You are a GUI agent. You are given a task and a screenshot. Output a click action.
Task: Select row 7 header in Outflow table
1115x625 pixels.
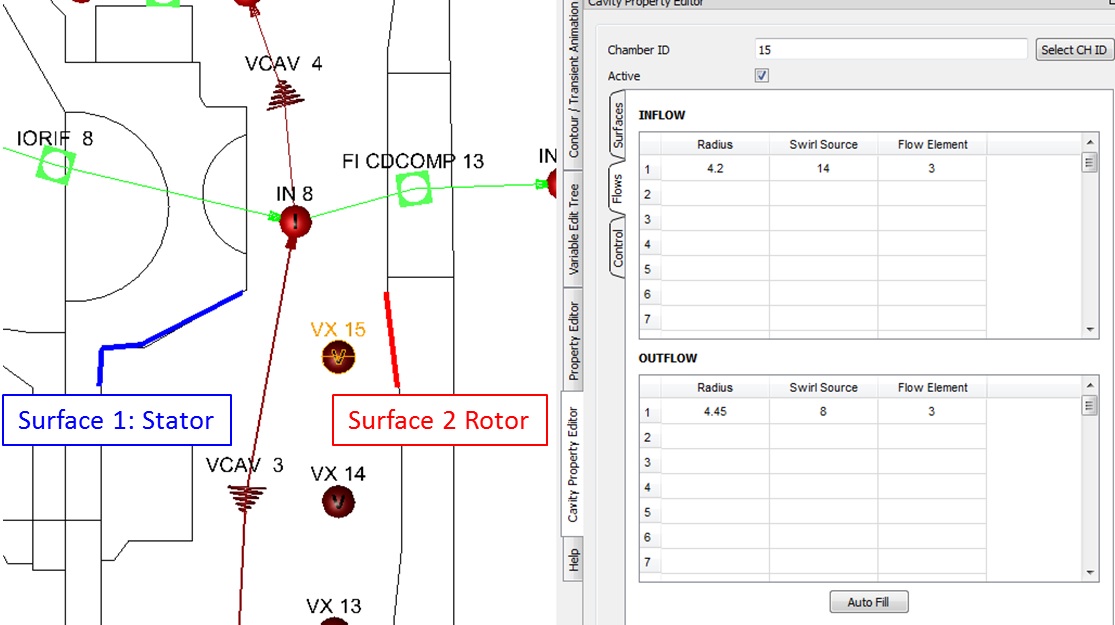[x=650, y=562]
